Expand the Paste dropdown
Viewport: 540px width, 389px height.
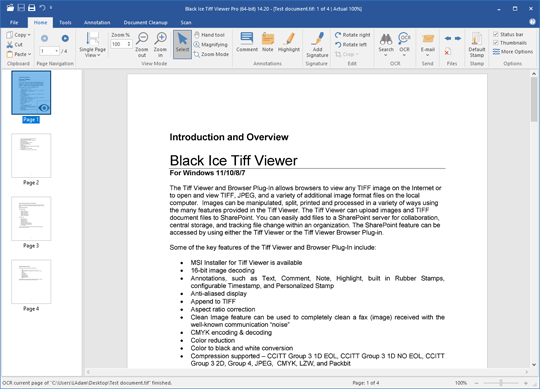[x=29, y=54]
